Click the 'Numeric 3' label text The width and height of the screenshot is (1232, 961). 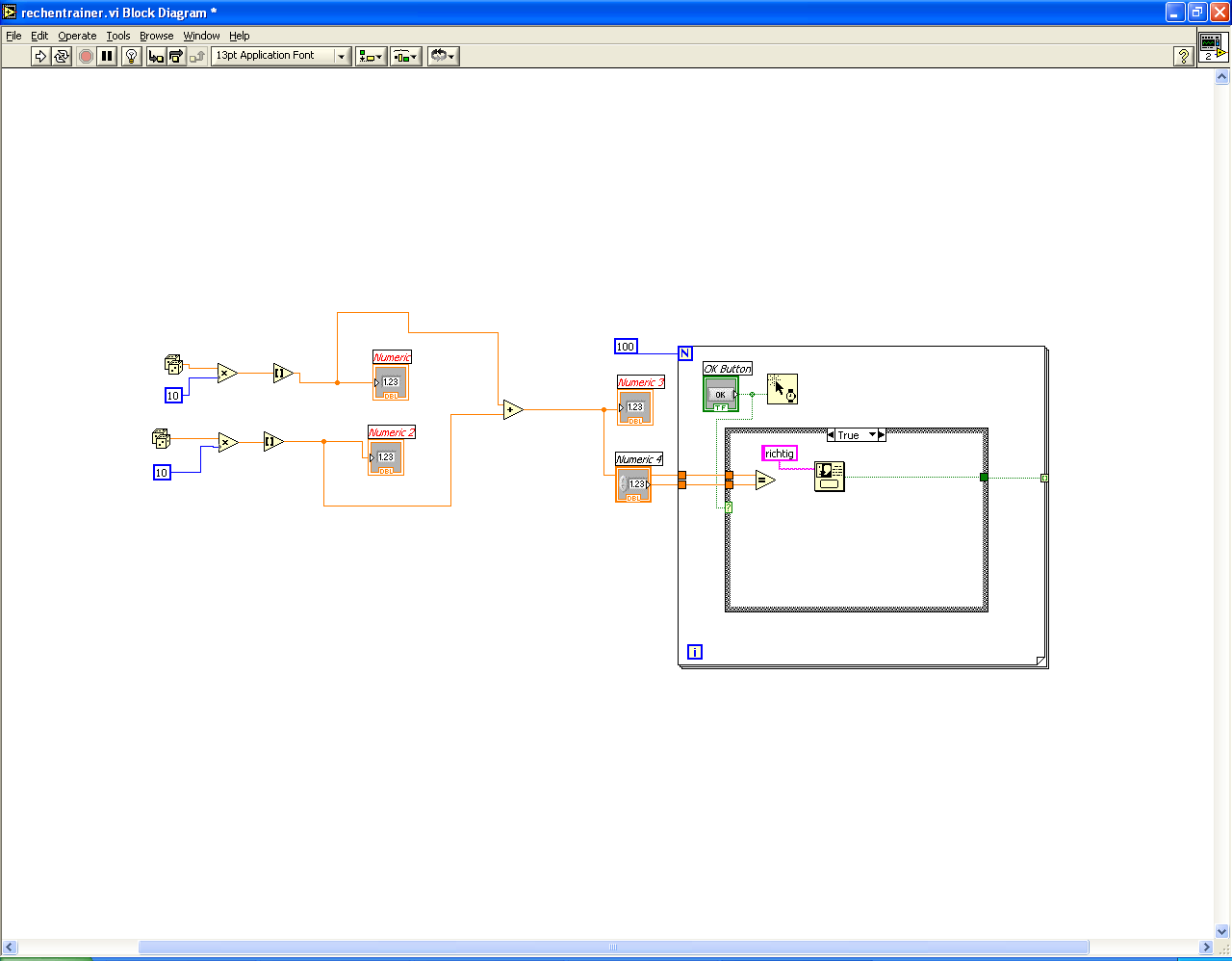tap(641, 382)
